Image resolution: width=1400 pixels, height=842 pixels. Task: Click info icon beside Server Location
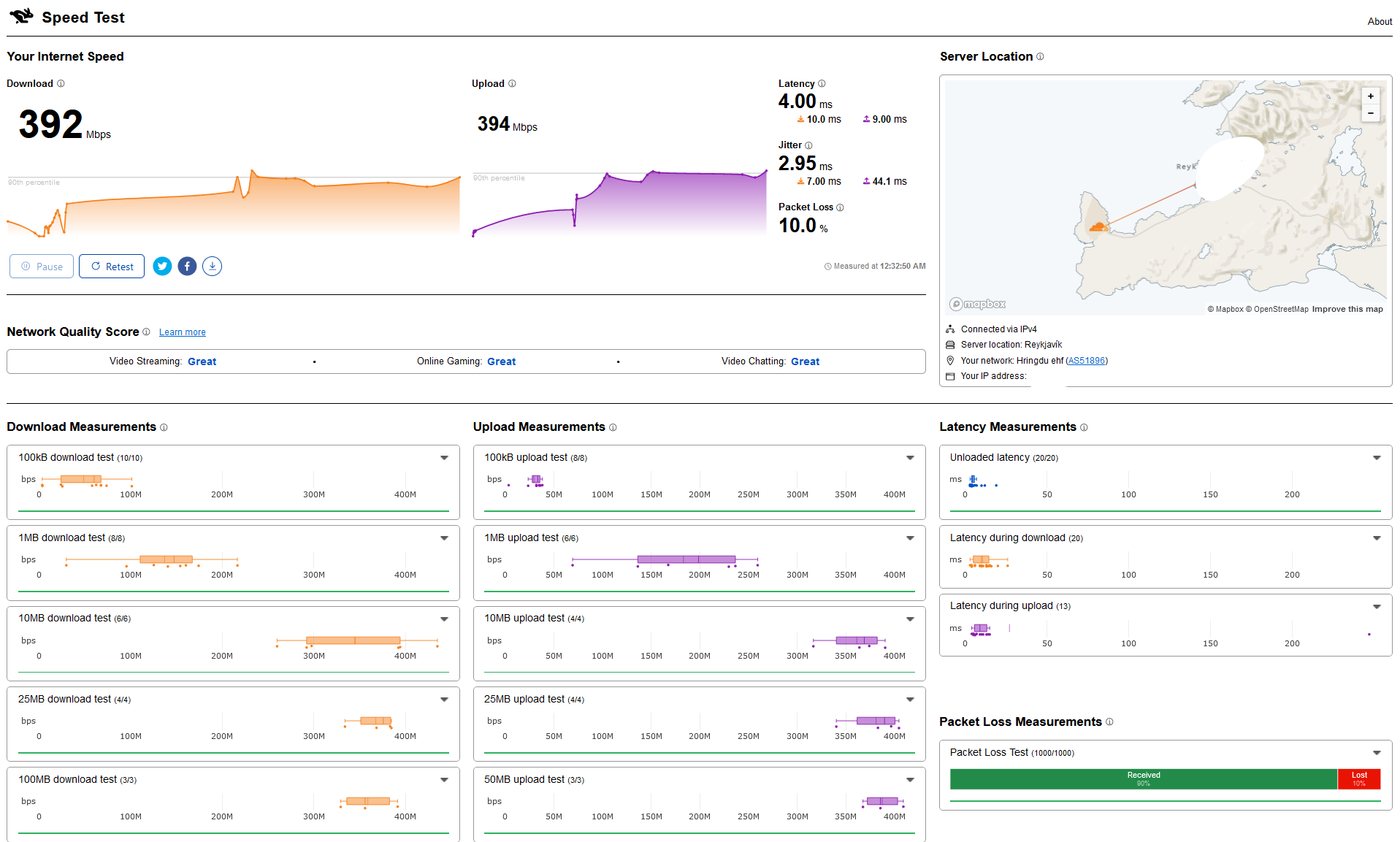click(1040, 57)
